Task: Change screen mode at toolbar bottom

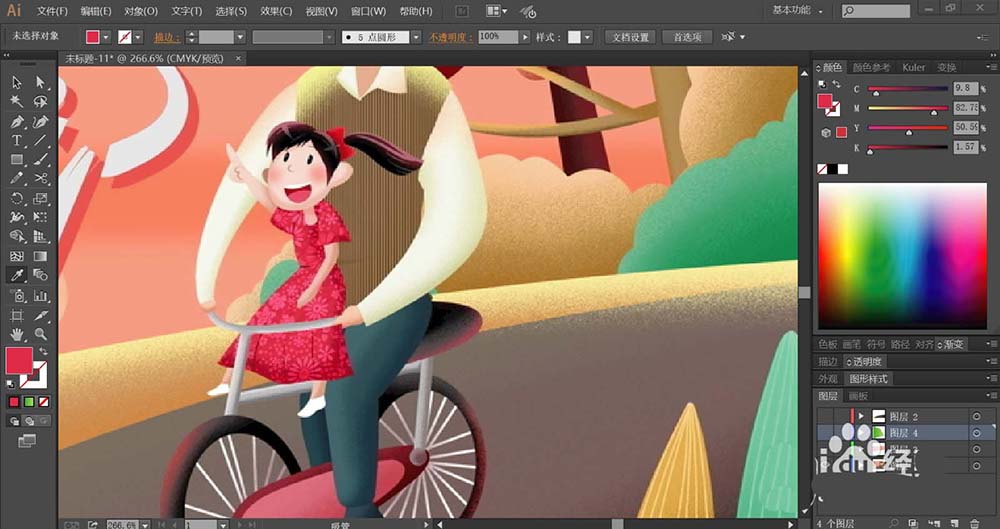Action: (27, 441)
